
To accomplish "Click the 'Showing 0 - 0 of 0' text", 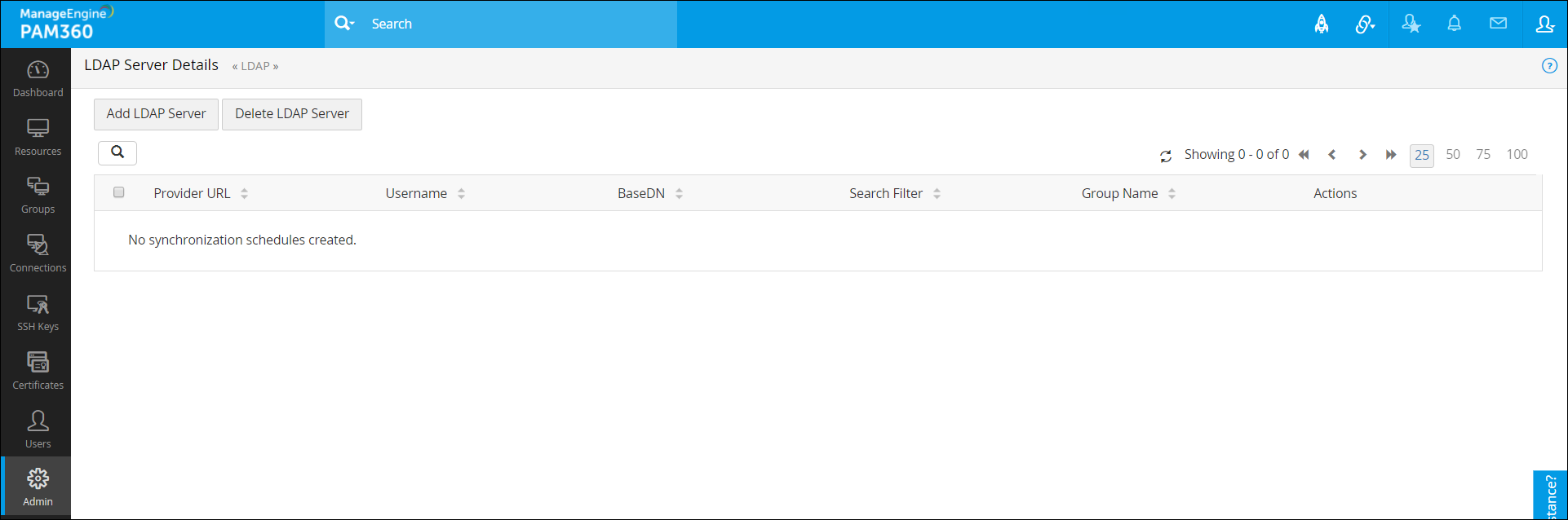I will tap(1237, 154).
